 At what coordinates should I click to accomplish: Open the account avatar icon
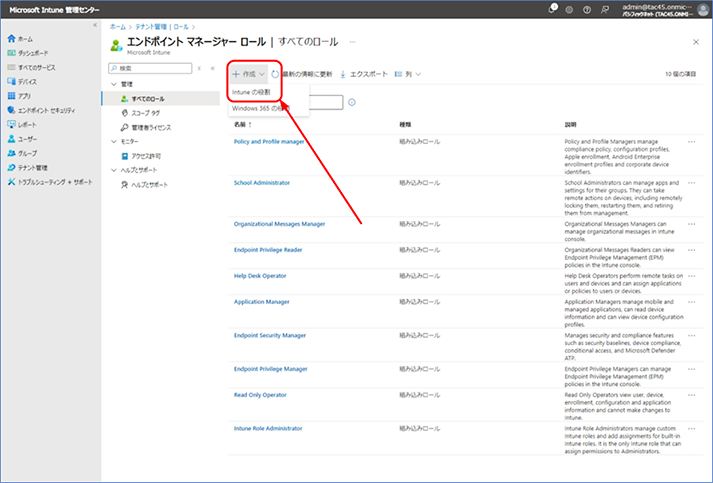click(703, 9)
